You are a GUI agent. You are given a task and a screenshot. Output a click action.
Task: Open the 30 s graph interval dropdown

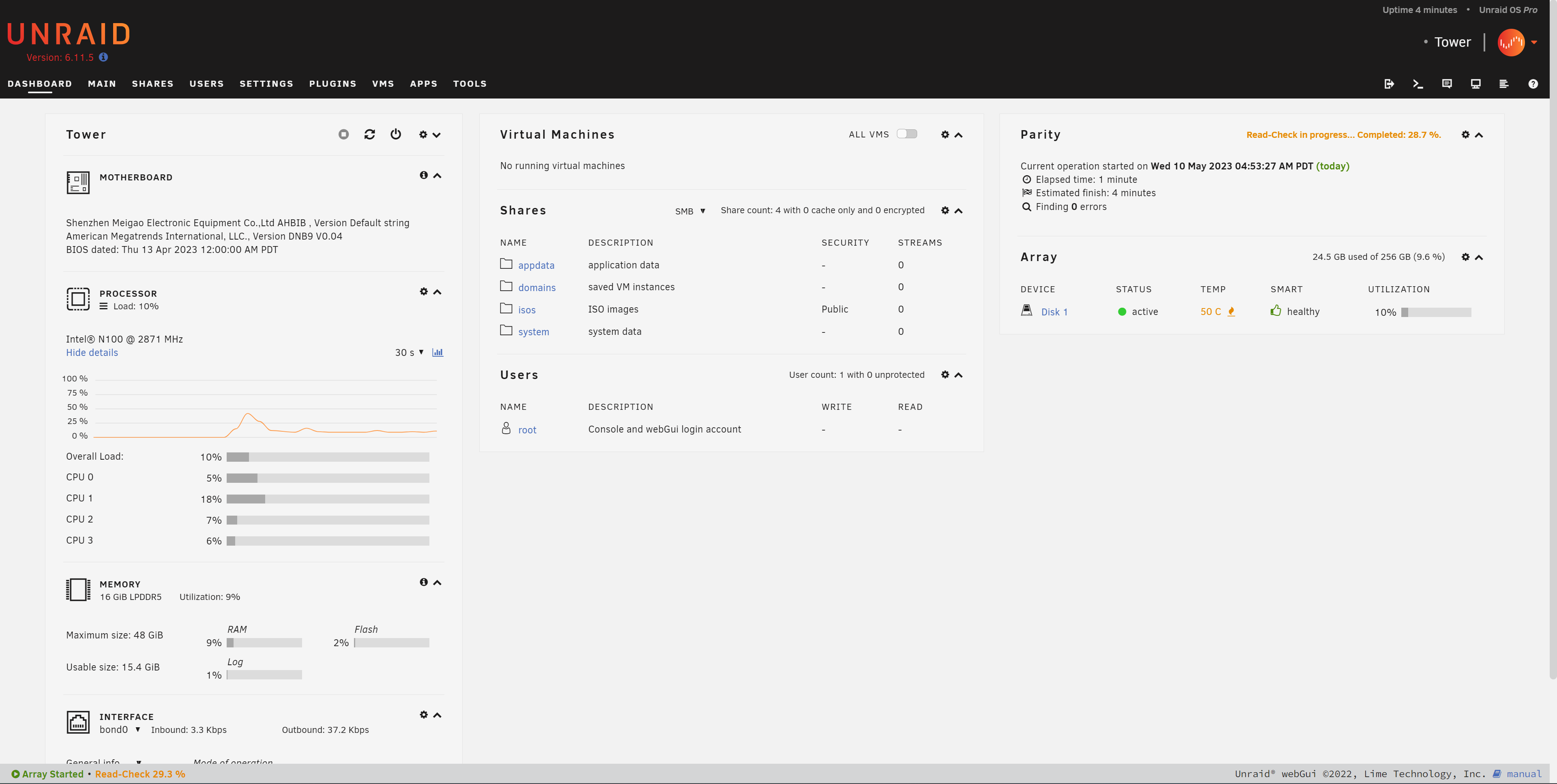click(x=409, y=352)
